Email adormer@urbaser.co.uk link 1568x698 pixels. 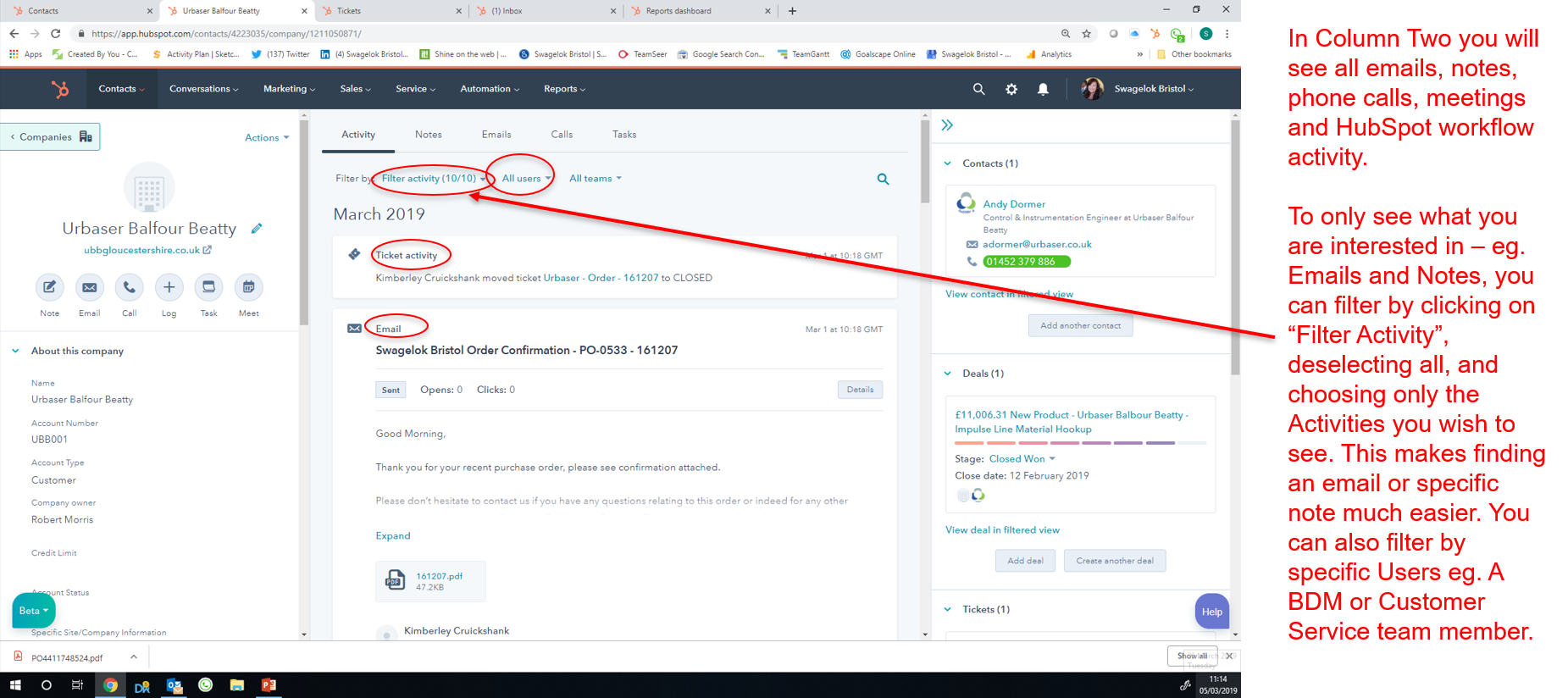1037,245
